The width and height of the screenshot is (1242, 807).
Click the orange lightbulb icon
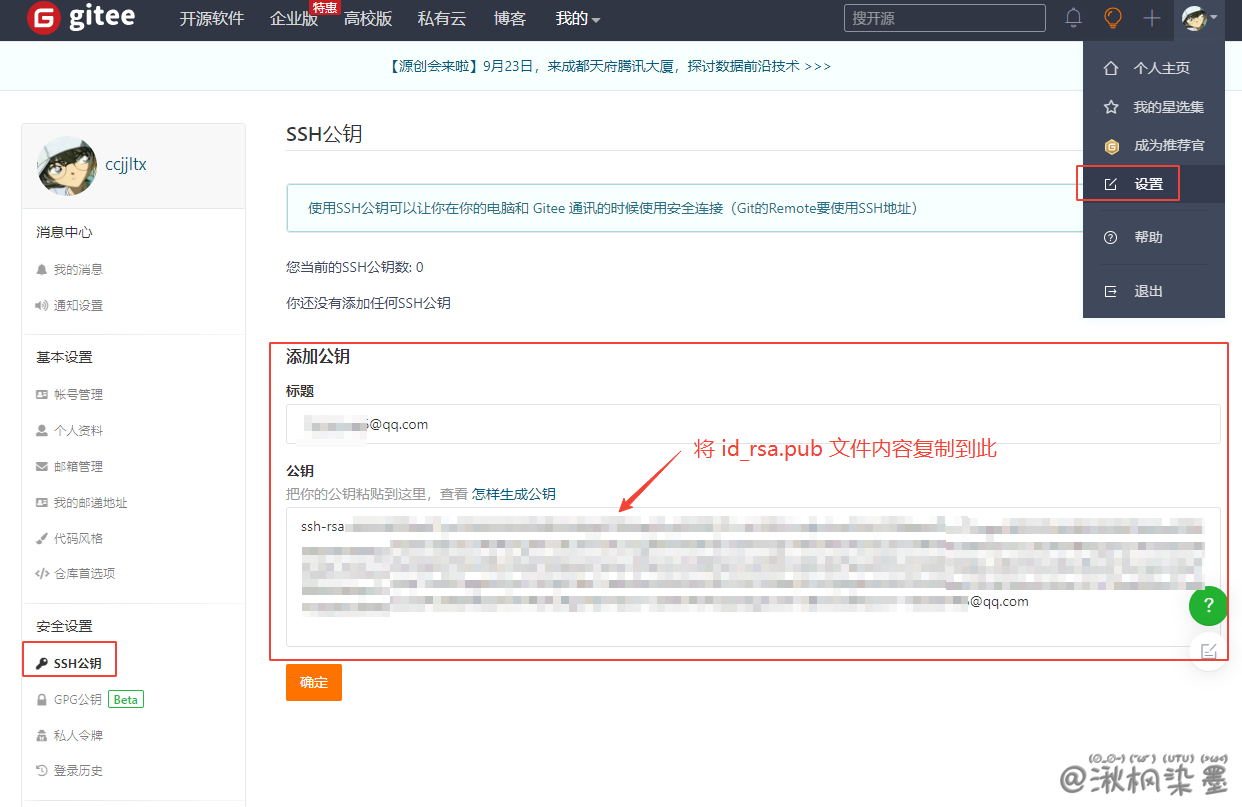coord(1112,18)
